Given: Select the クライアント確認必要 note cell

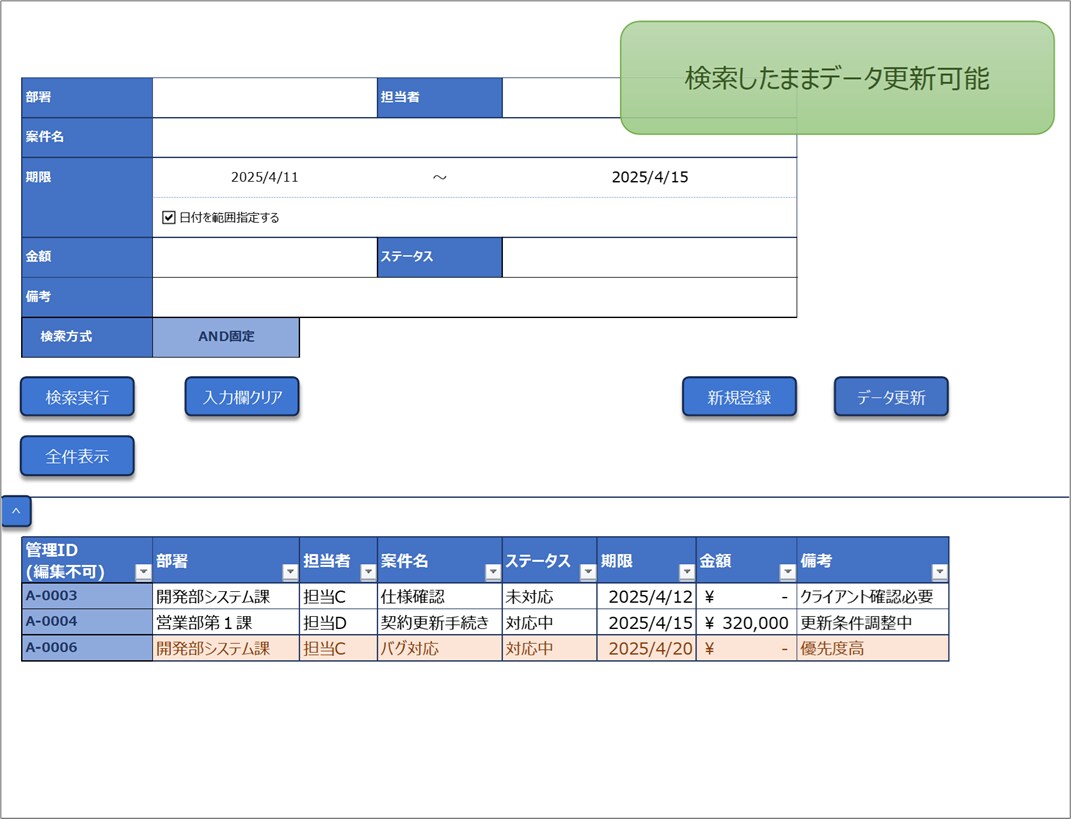Looking at the screenshot, I should tap(872, 596).
